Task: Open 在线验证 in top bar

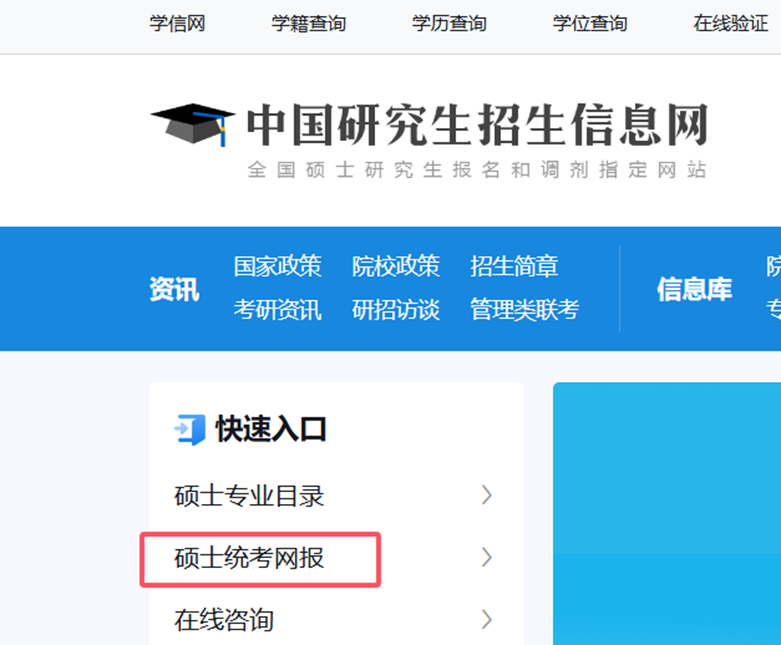Action: point(730,24)
